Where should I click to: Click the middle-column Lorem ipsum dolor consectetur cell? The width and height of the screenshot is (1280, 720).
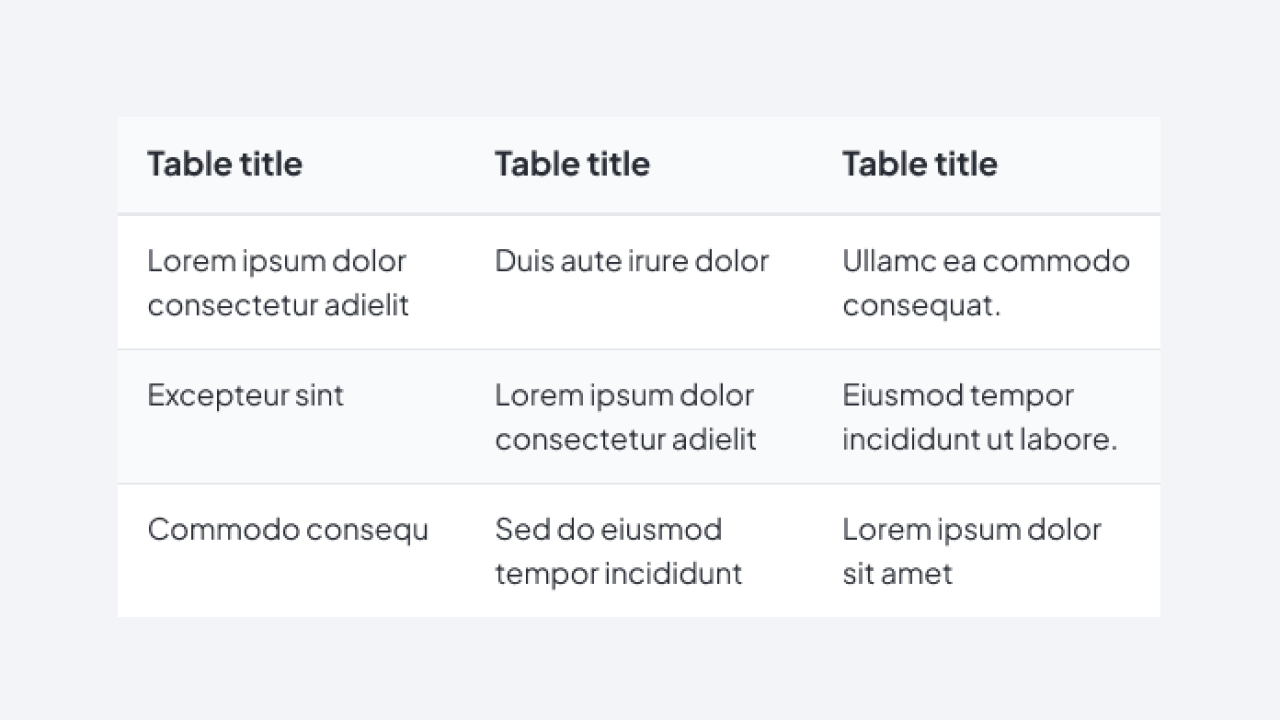click(625, 417)
